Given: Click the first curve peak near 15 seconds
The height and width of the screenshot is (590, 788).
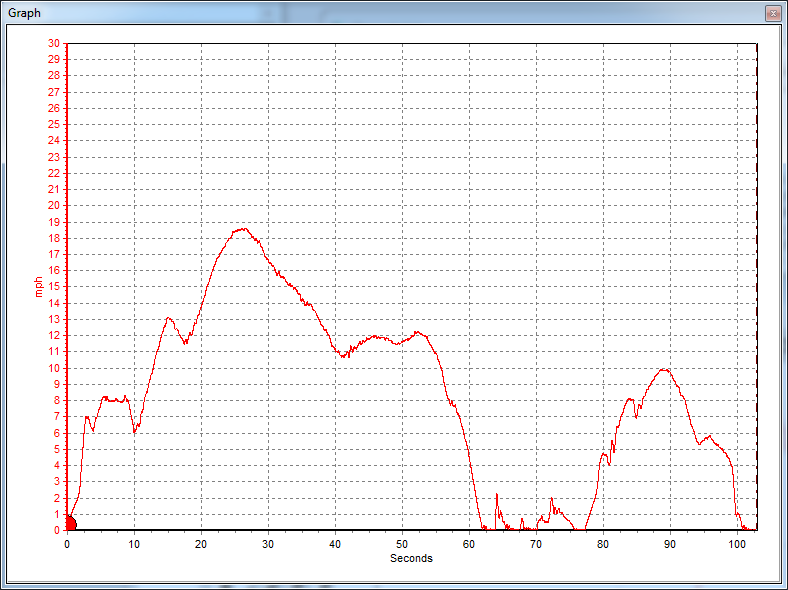Looking at the screenshot, I should click(x=168, y=318).
